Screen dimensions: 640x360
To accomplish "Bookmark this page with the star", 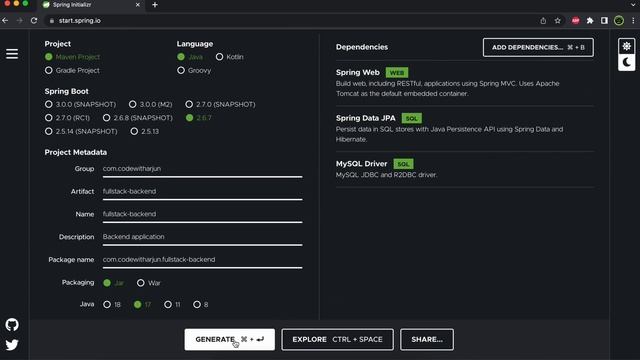I will coord(558,20).
